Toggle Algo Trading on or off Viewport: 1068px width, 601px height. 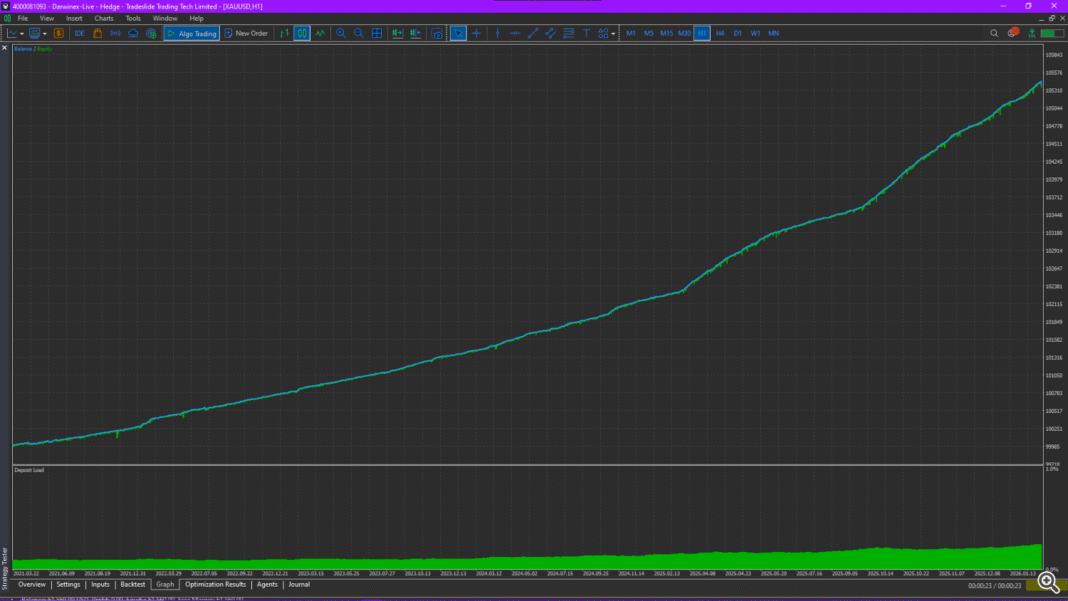pyautogui.click(x=191, y=33)
